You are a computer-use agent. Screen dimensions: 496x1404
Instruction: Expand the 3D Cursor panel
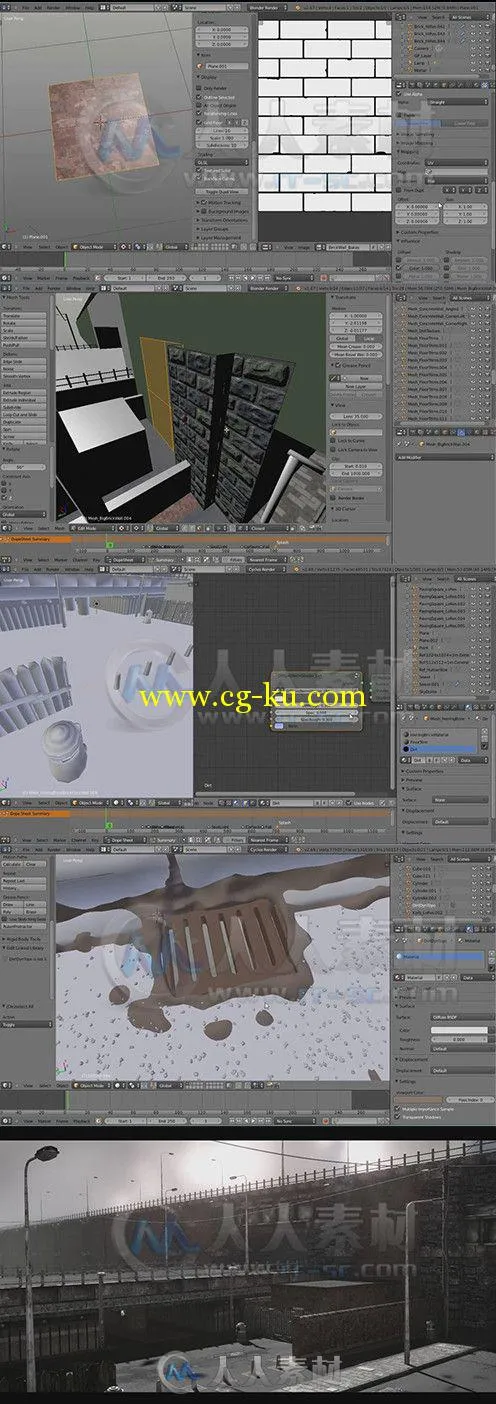345,509
